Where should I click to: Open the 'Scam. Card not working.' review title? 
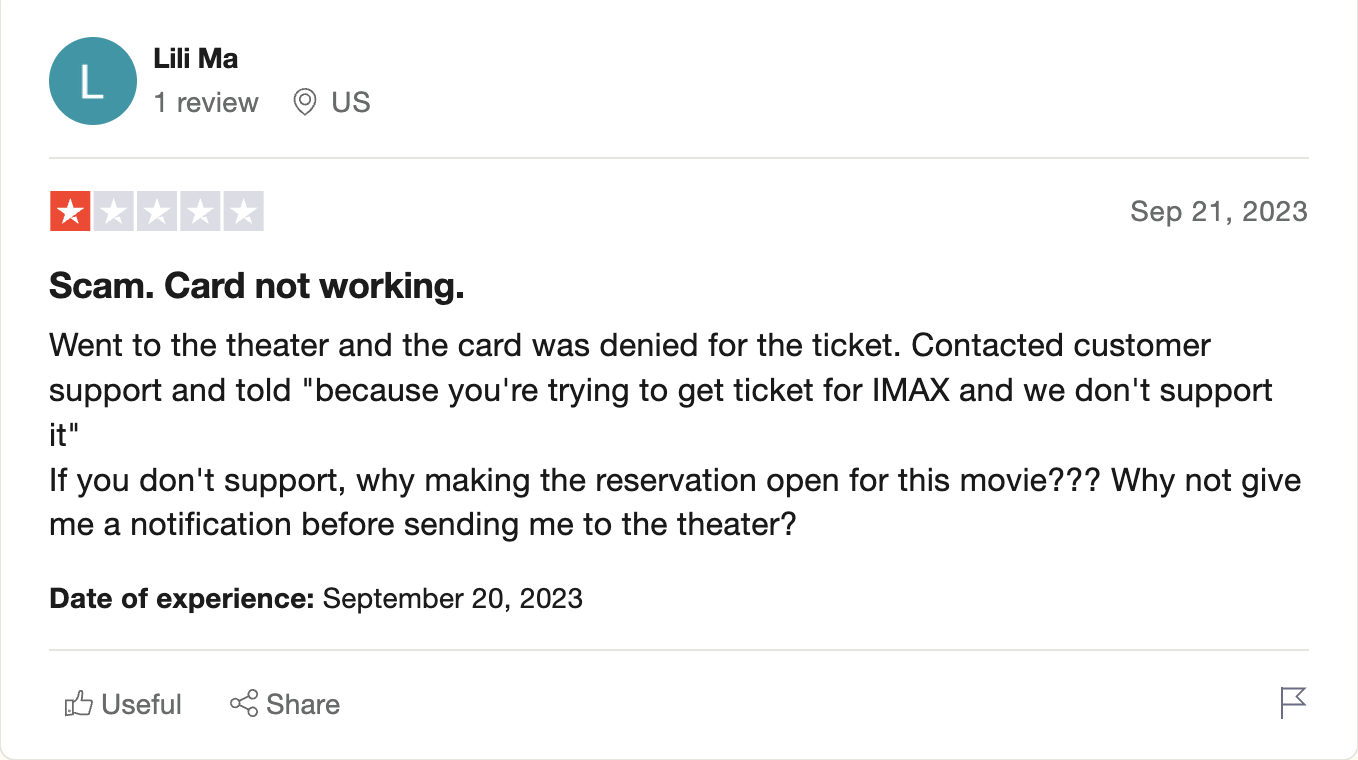pos(257,287)
